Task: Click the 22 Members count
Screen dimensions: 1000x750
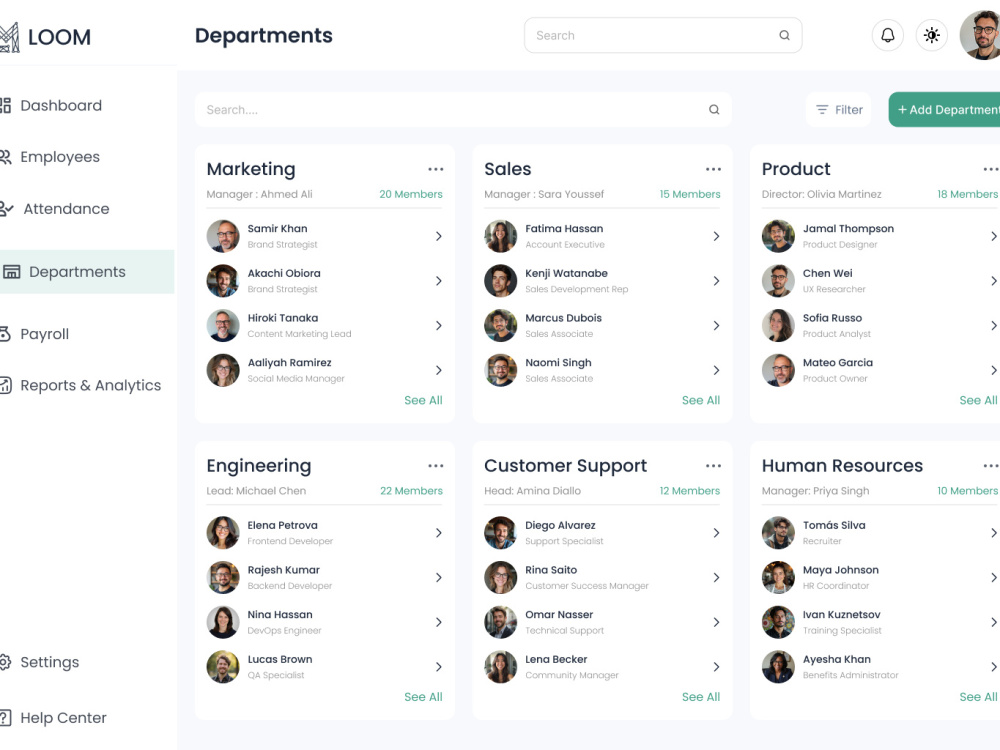Action: tap(411, 490)
